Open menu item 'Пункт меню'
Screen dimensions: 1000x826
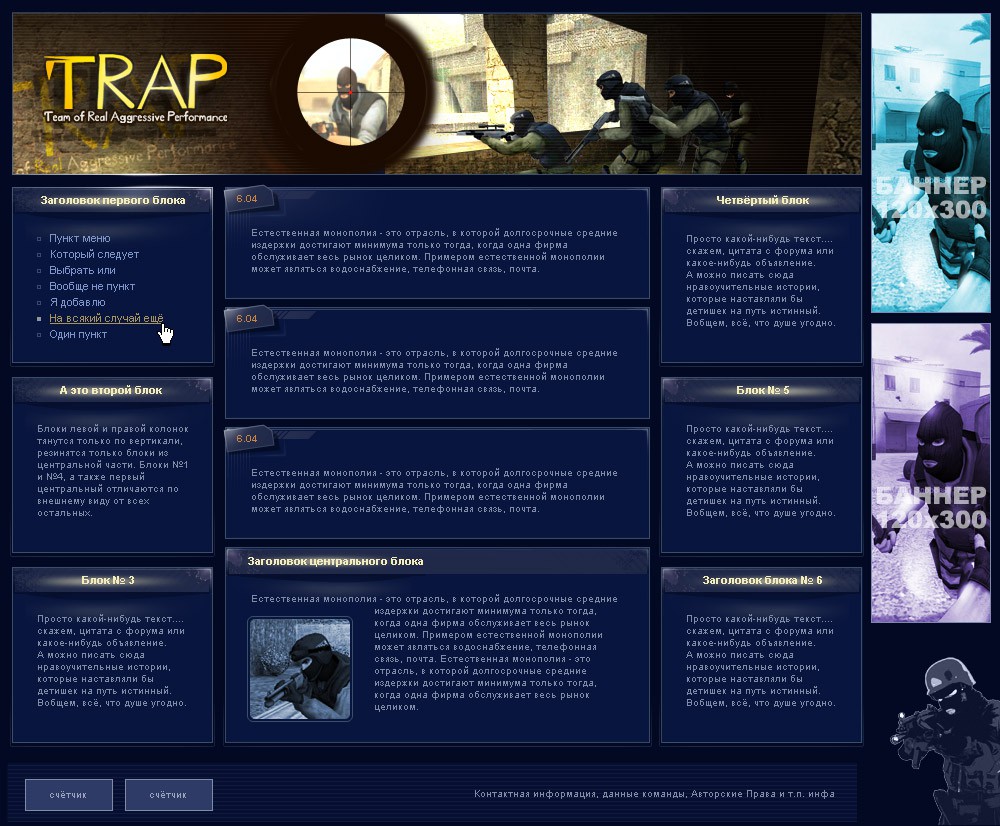[x=80, y=238]
